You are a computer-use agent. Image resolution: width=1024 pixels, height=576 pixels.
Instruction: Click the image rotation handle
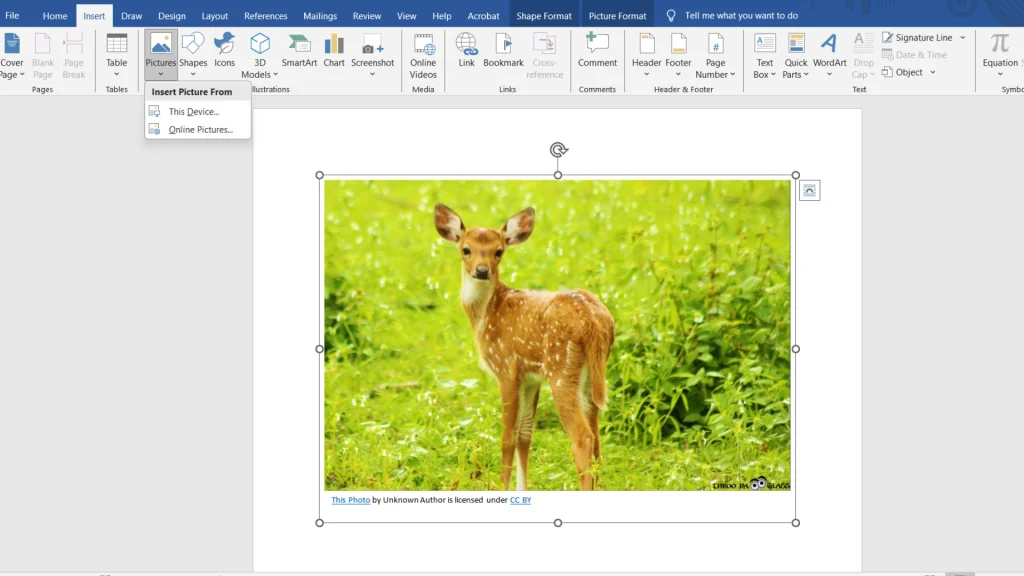(x=557, y=149)
